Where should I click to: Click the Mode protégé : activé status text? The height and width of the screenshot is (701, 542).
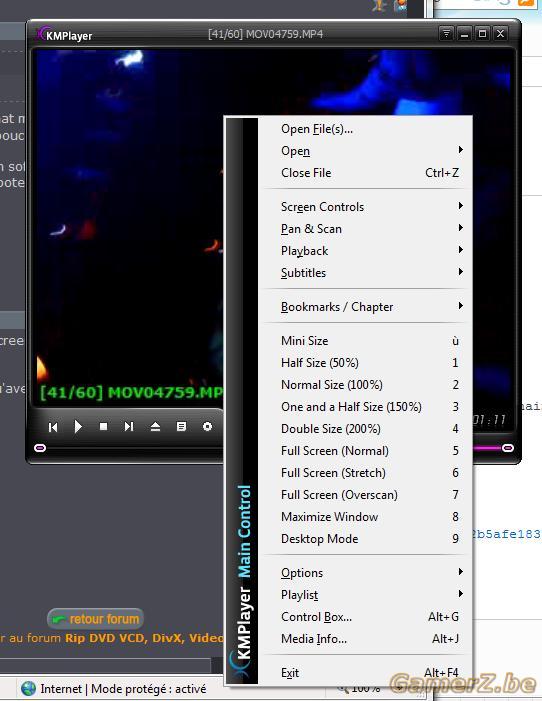pos(148,689)
